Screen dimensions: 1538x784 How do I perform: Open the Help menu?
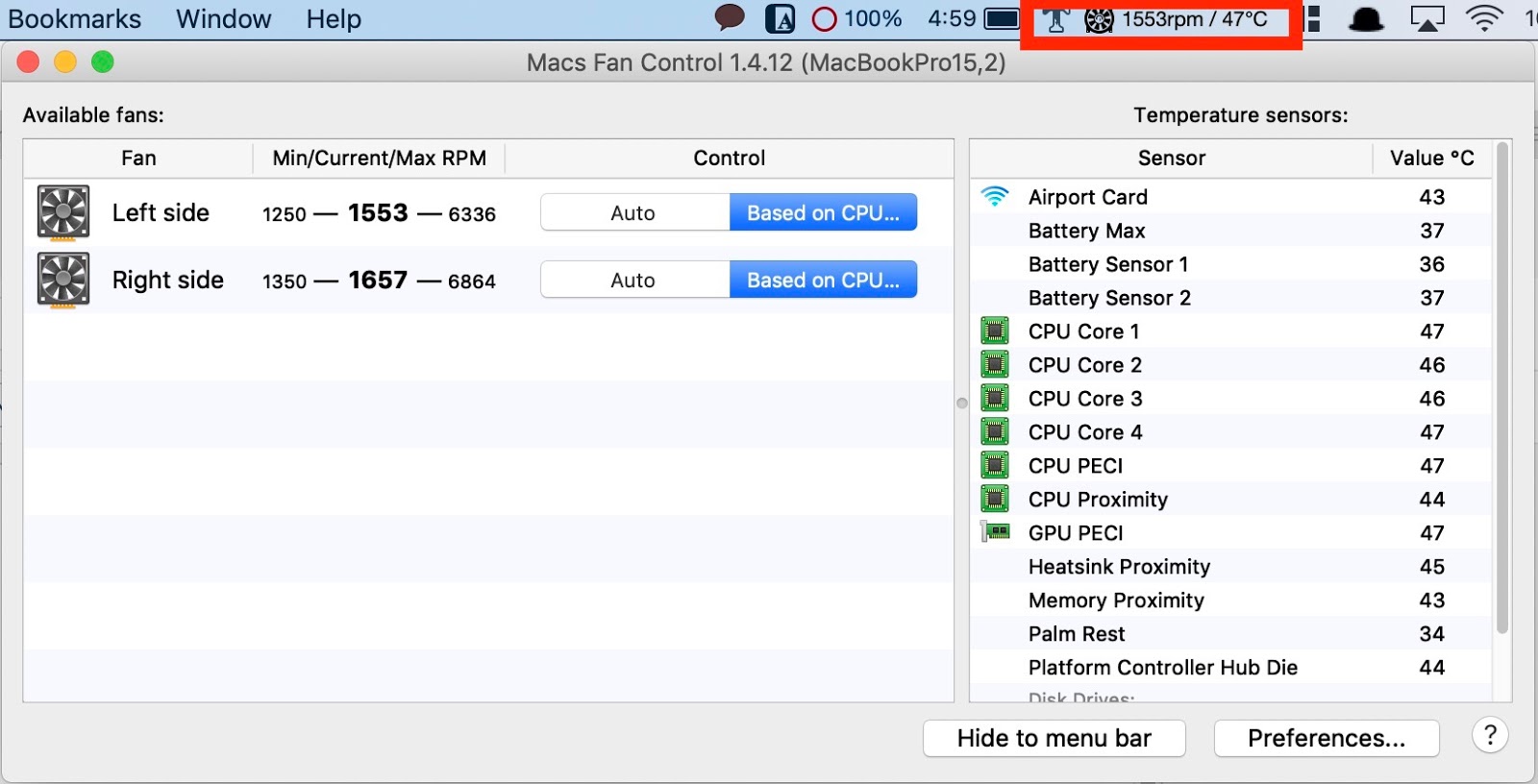pyautogui.click(x=334, y=19)
